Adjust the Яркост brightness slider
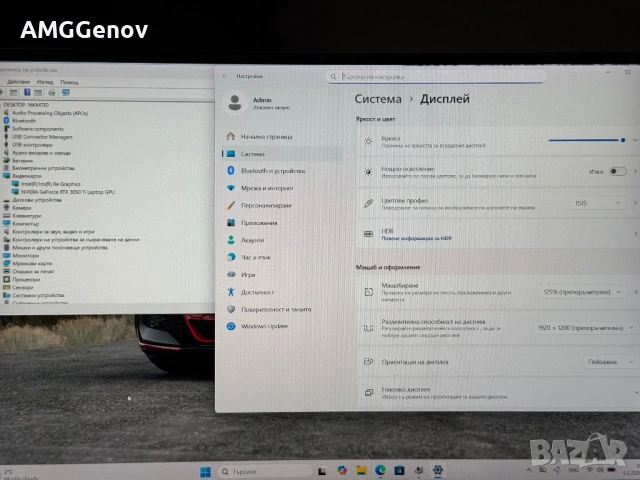Viewport: 640px width, 480px height. pyautogui.click(x=587, y=140)
